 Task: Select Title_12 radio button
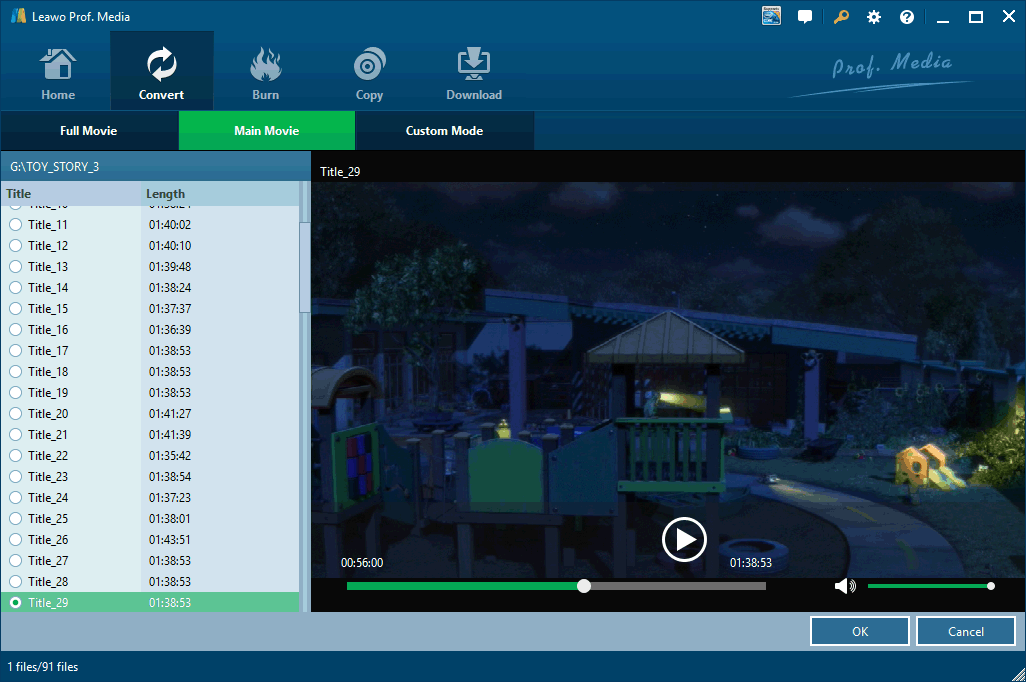tap(16, 245)
